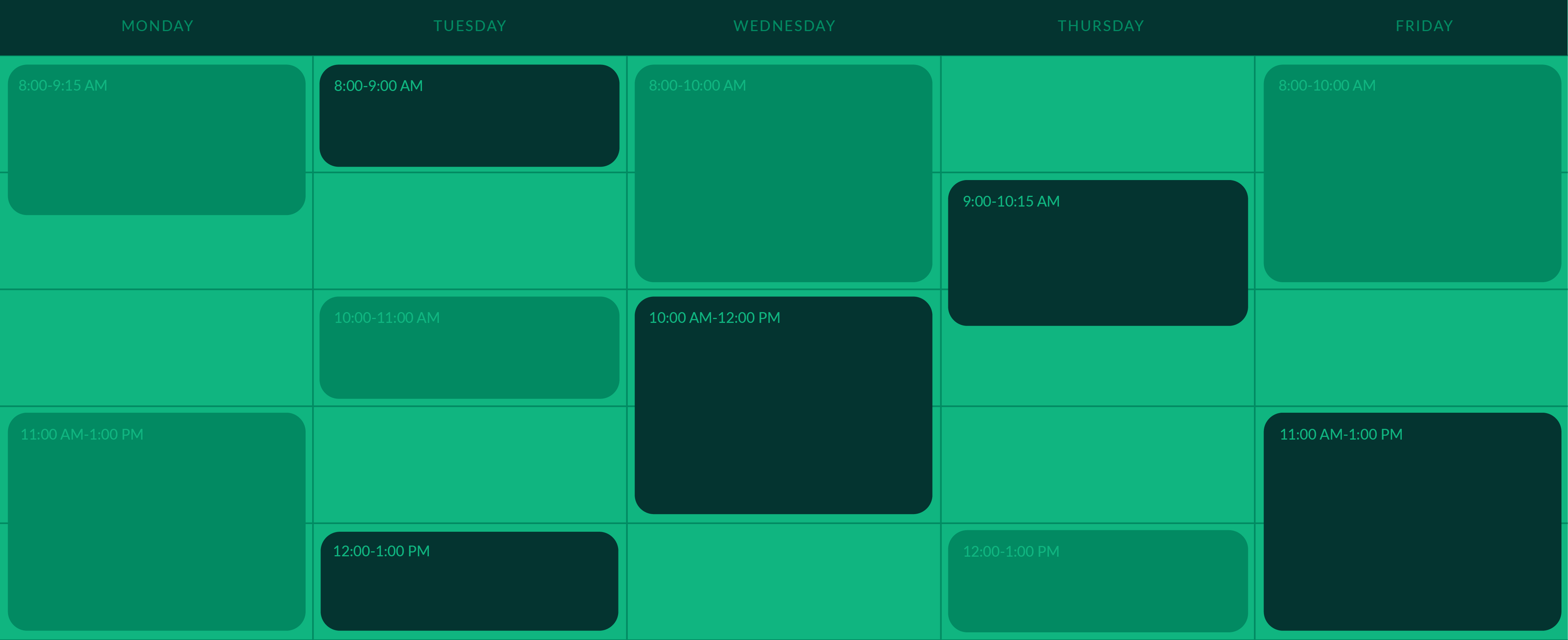The width and height of the screenshot is (1568, 640).
Task: Click the Thursday column header
Action: tap(1100, 26)
